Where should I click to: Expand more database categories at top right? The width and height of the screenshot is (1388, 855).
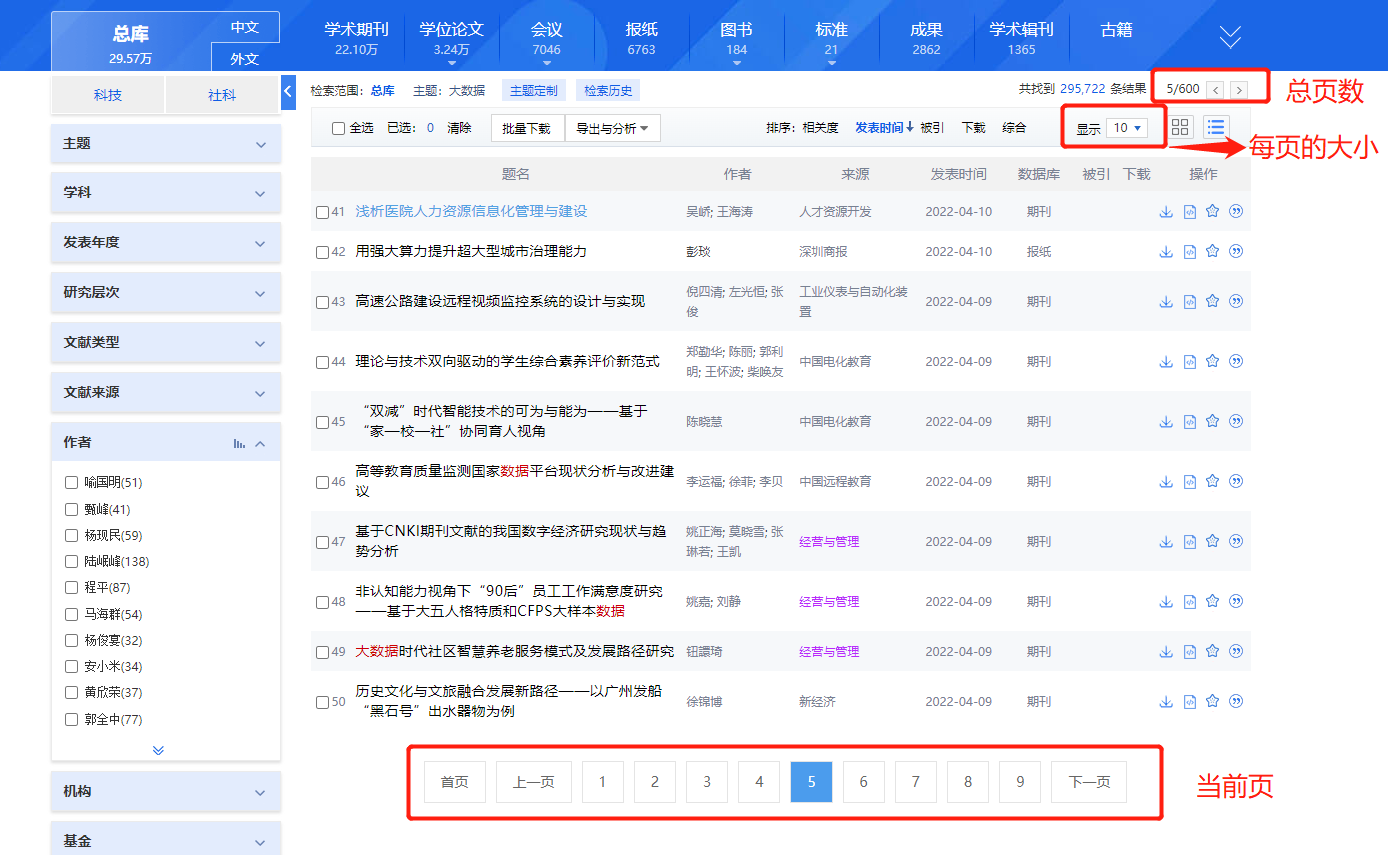pos(1230,37)
